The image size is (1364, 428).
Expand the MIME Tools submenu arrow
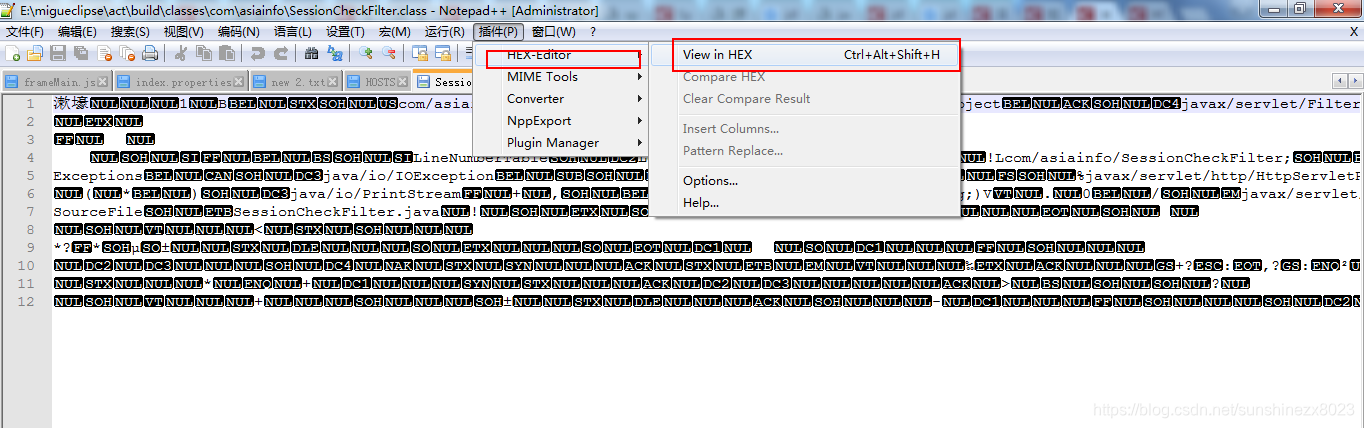pos(640,77)
